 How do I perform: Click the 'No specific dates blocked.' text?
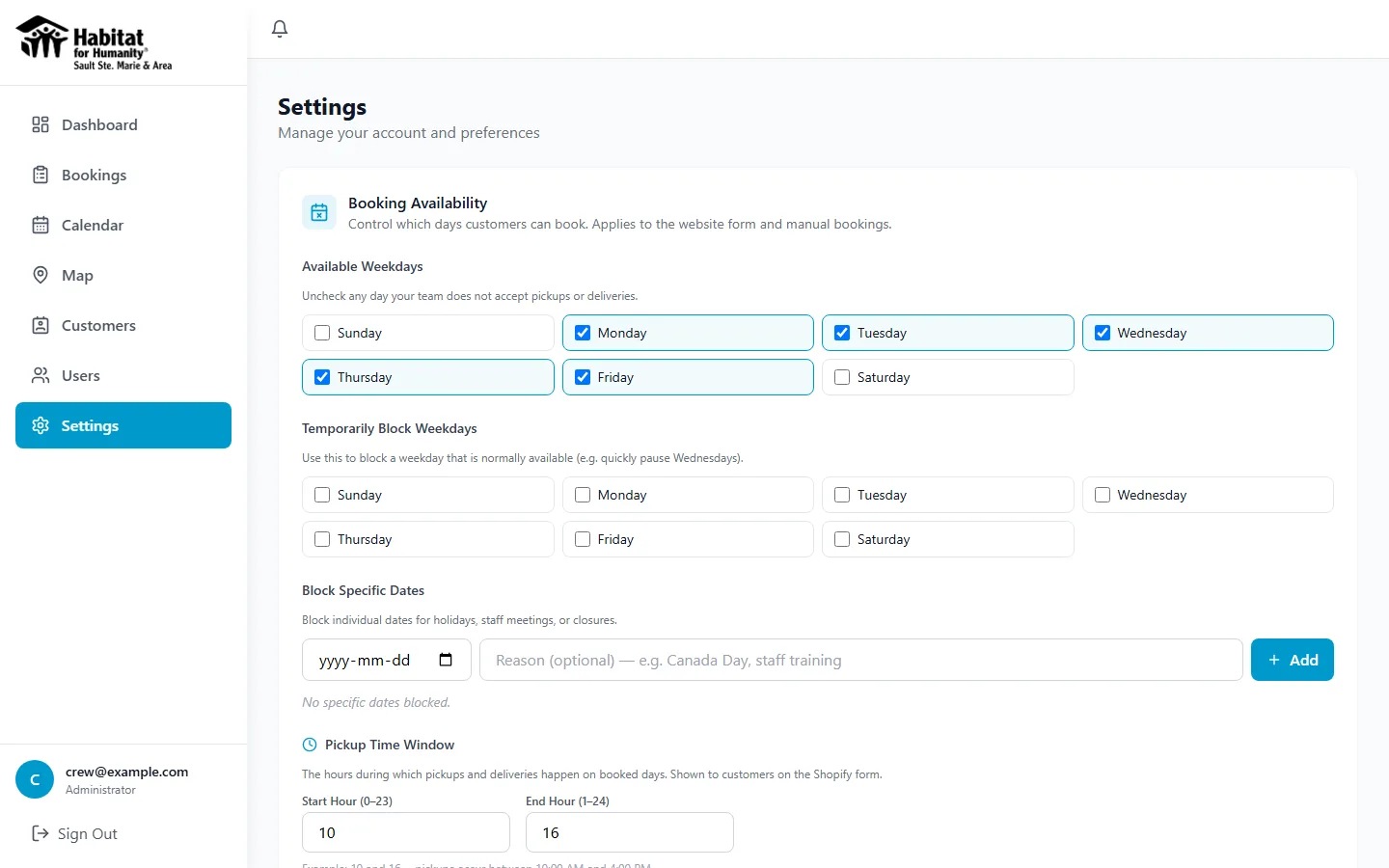[x=376, y=702]
